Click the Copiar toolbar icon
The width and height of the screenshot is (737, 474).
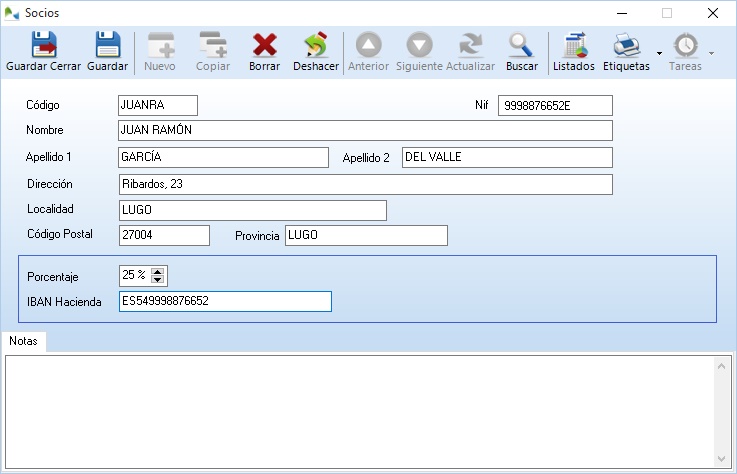213,45
